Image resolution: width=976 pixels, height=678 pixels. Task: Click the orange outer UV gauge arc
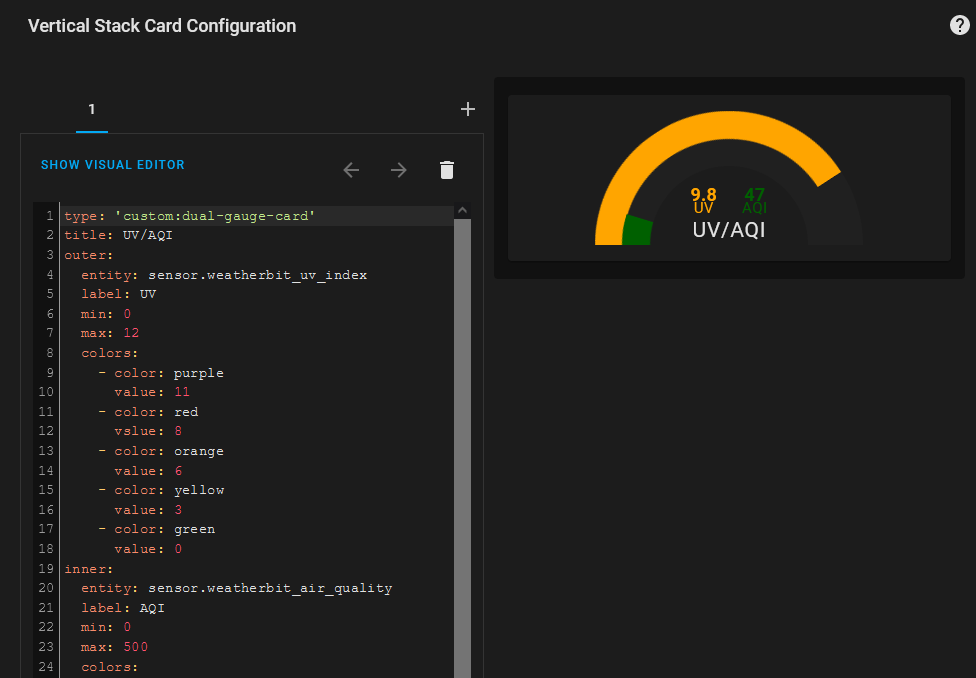[700, 133]
